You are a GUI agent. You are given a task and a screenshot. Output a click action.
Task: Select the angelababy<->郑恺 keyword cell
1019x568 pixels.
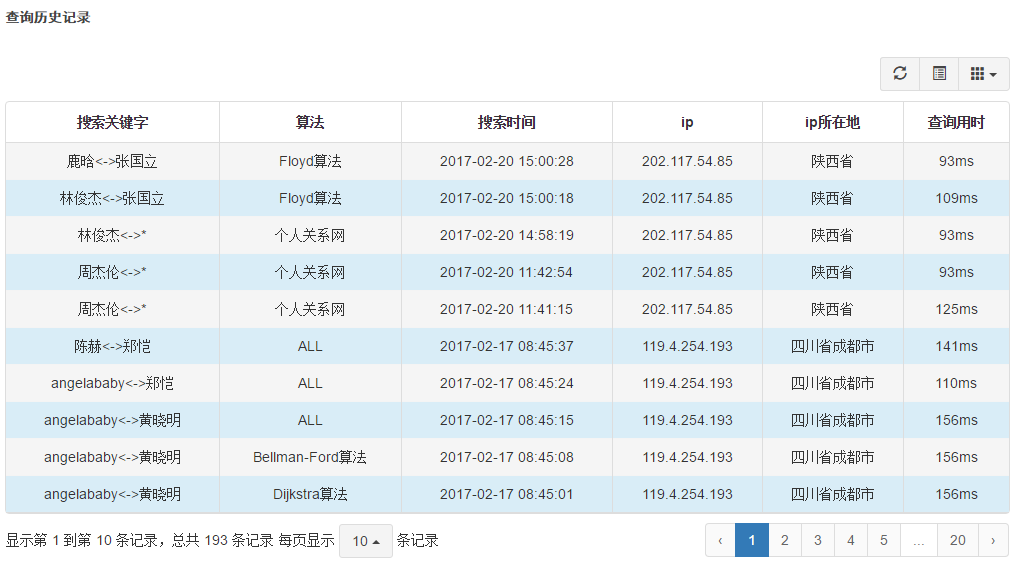[112, 383]
